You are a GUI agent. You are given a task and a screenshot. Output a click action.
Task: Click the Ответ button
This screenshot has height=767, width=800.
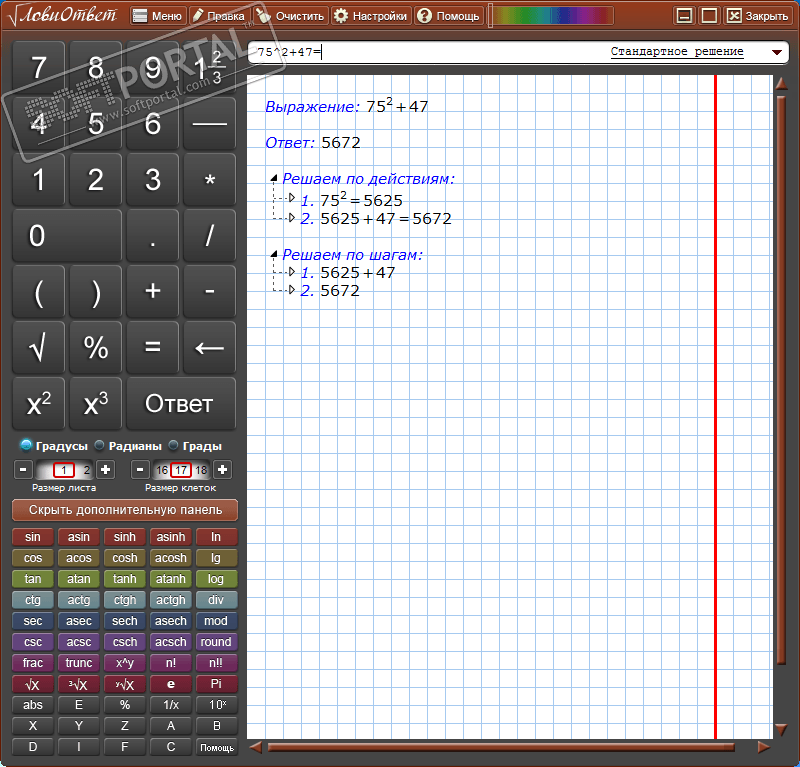(181, 404)
